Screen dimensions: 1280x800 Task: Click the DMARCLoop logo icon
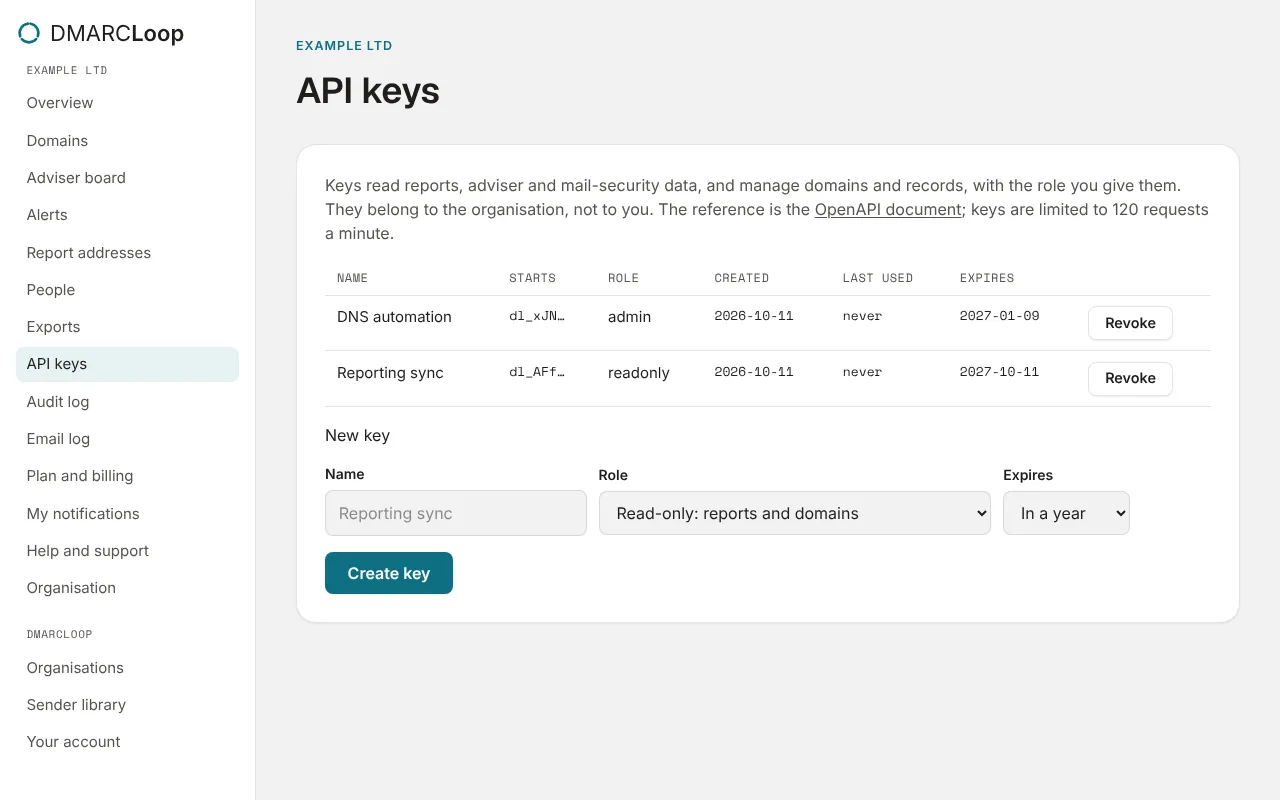point(30,33)
